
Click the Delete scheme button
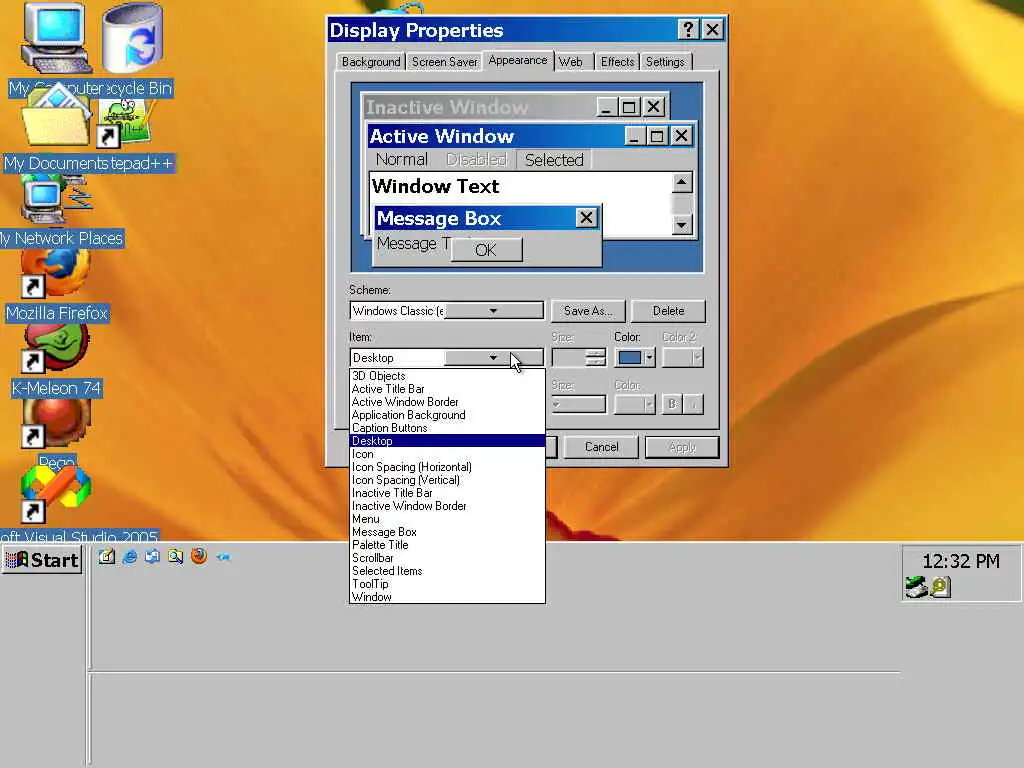coord(668,311)
